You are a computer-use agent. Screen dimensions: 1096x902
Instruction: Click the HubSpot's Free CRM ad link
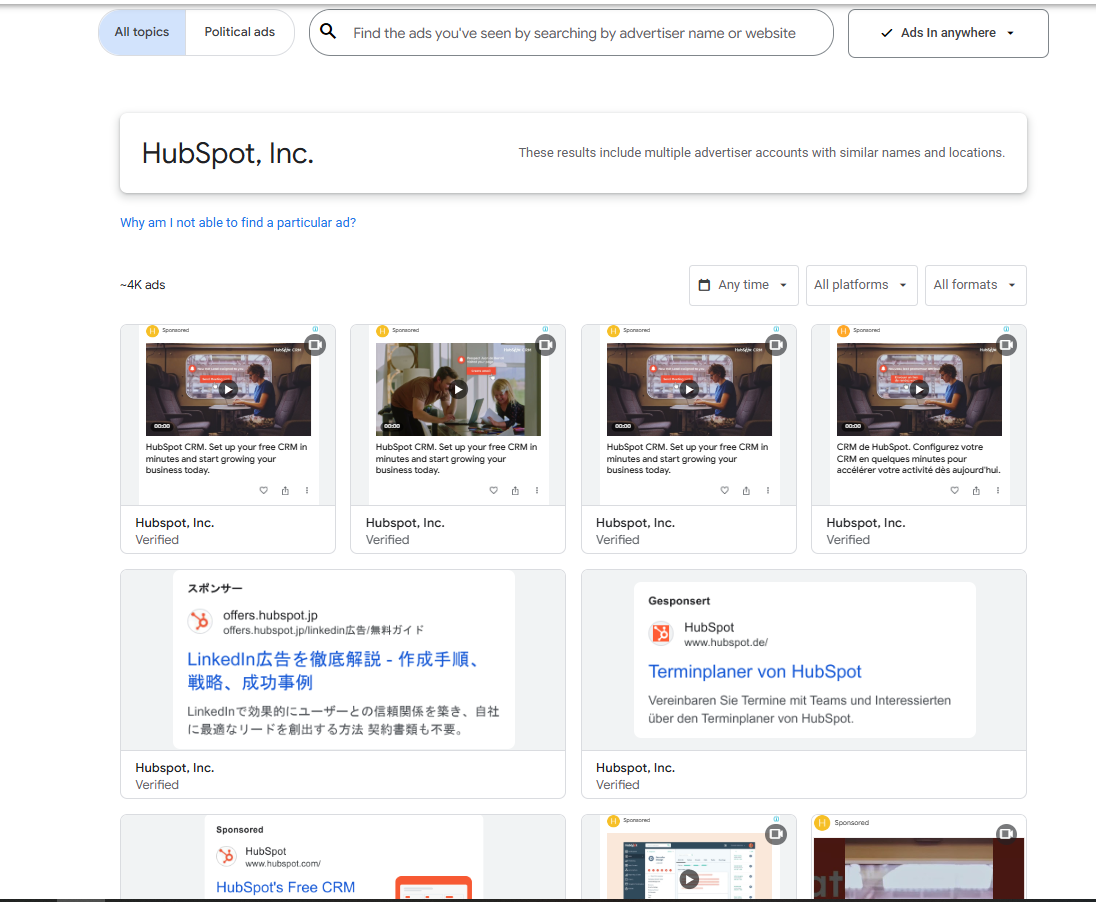coord(287,888)
